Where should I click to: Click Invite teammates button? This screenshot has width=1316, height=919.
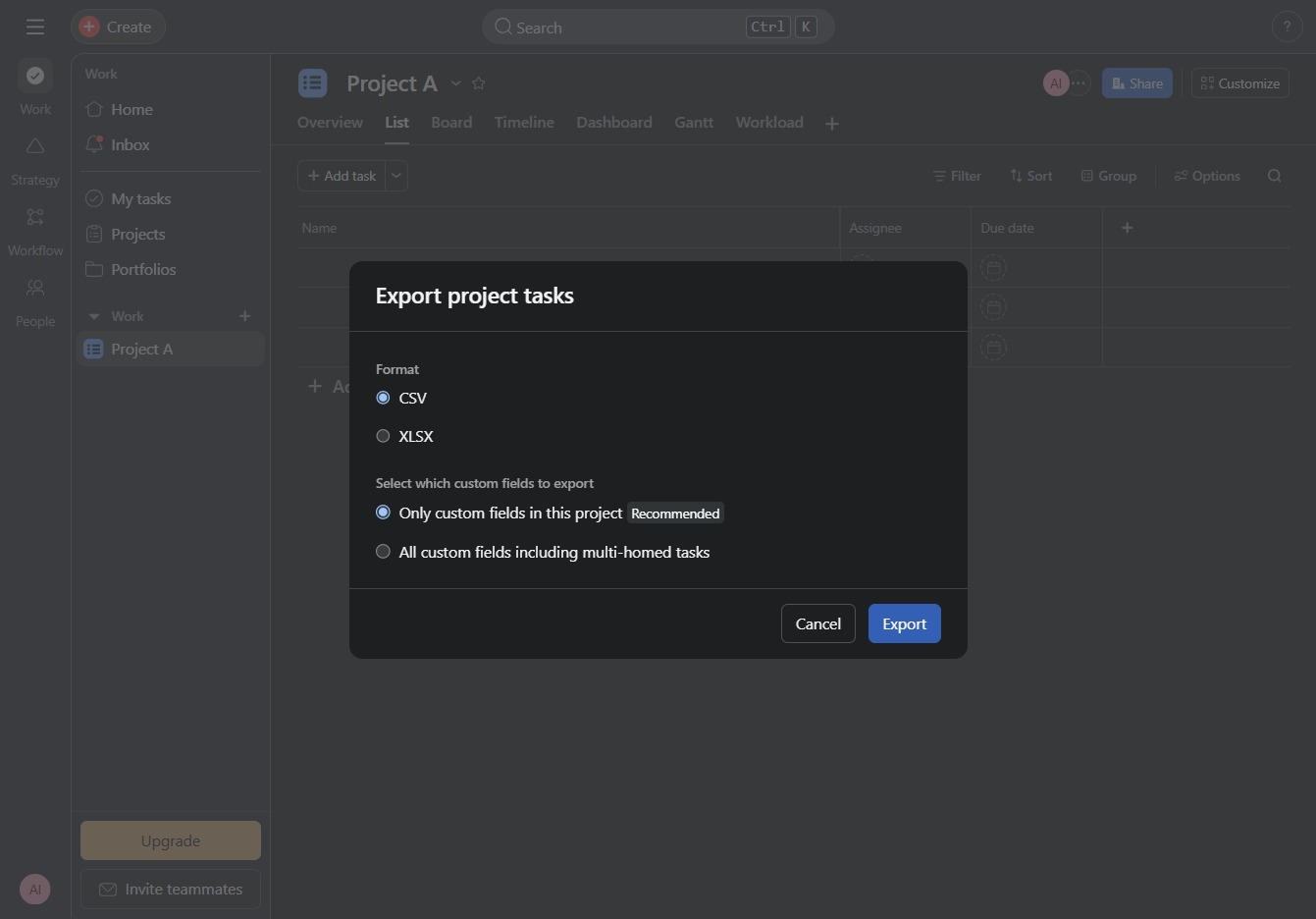[x=171, y=889]
